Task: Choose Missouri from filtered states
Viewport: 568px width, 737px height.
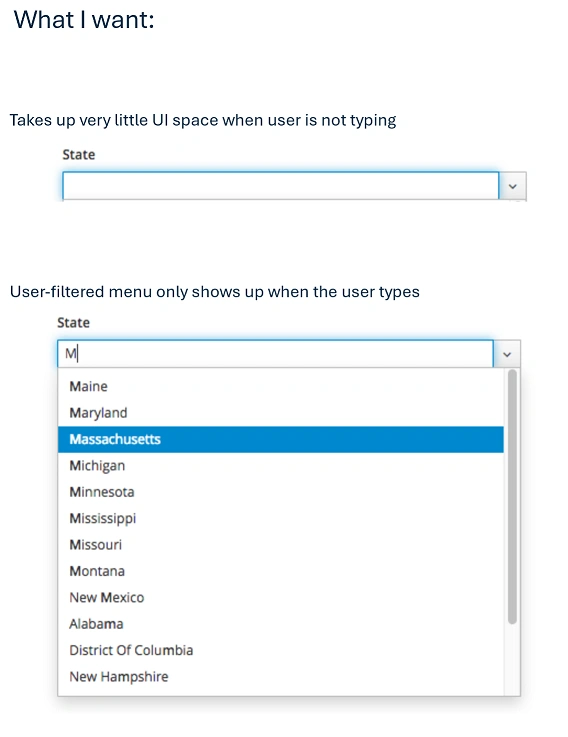Action: pyautogui.click(x=280, y=545)
